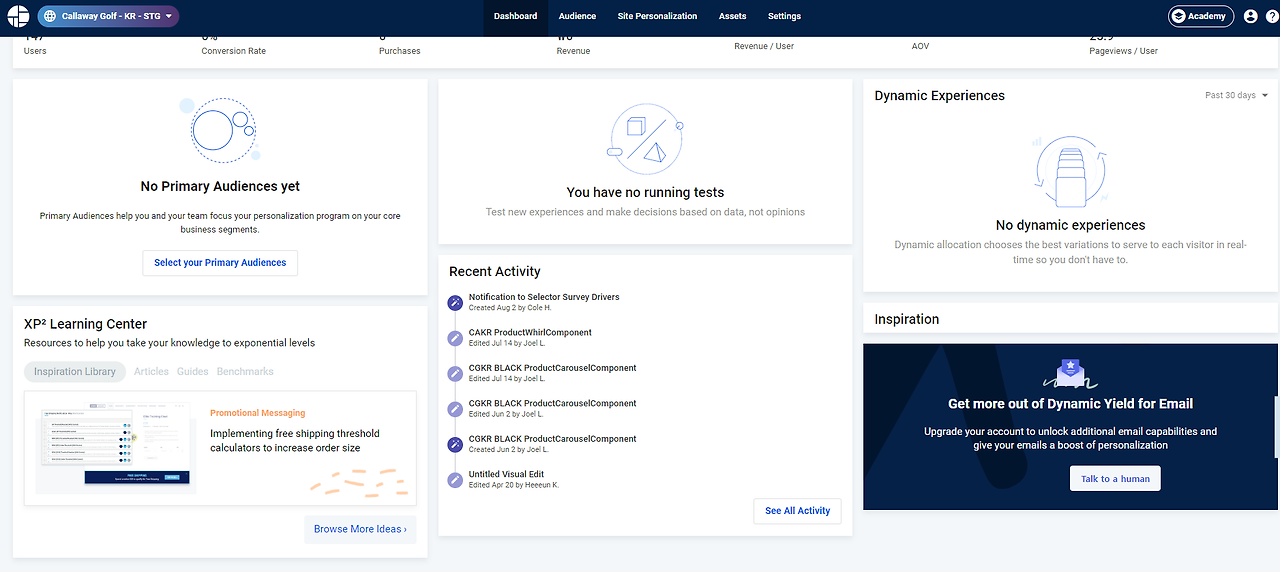Click the Purchases metric label

400,51
